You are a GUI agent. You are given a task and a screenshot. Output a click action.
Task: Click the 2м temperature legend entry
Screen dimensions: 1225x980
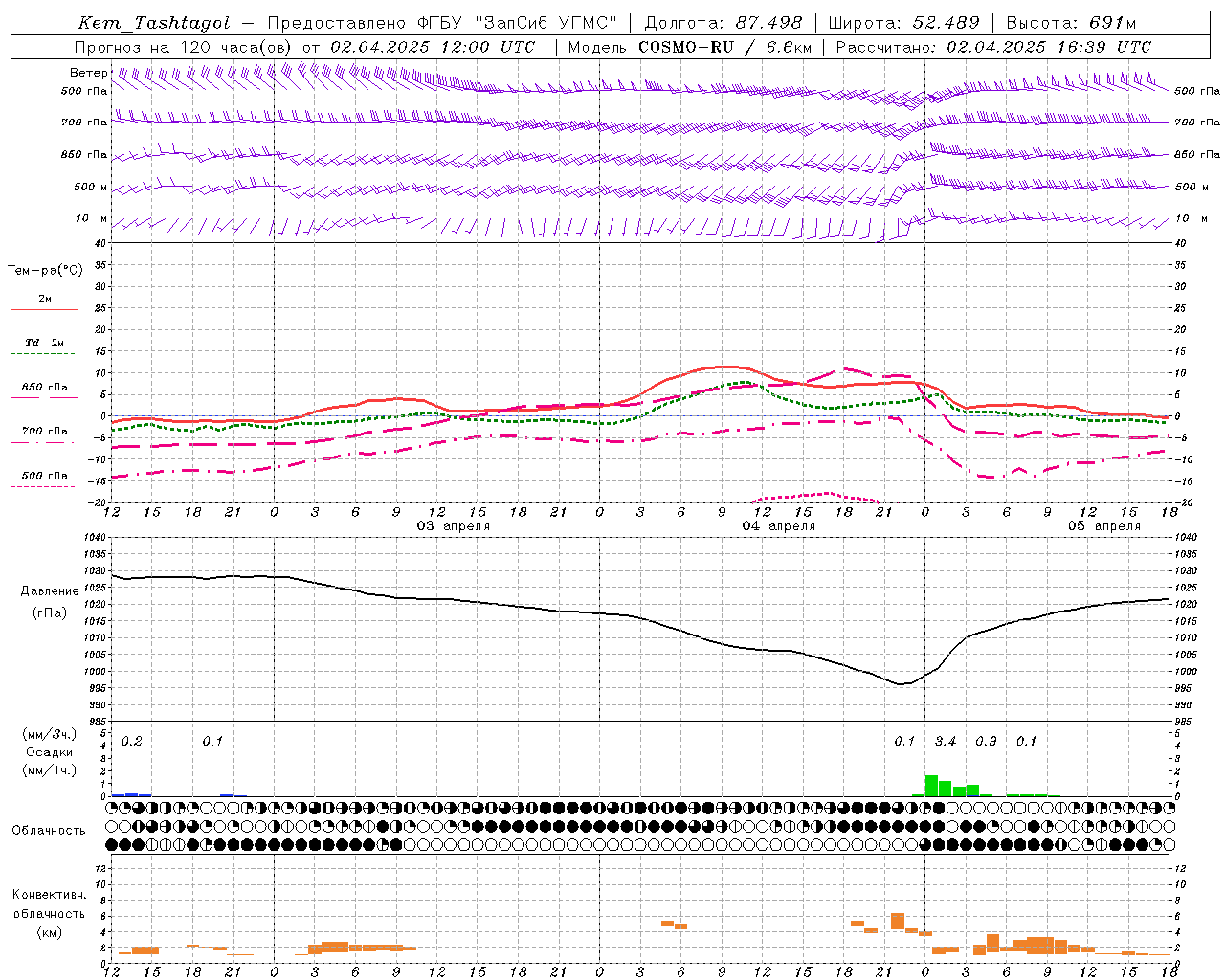(45, 300)
